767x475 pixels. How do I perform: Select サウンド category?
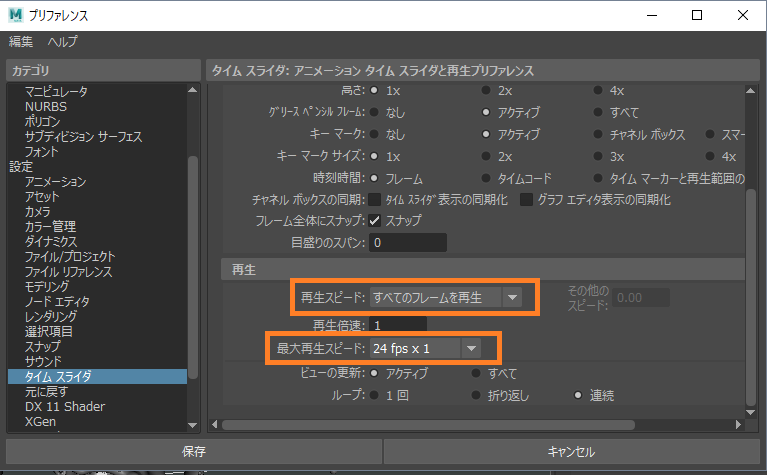pos(44,362)
